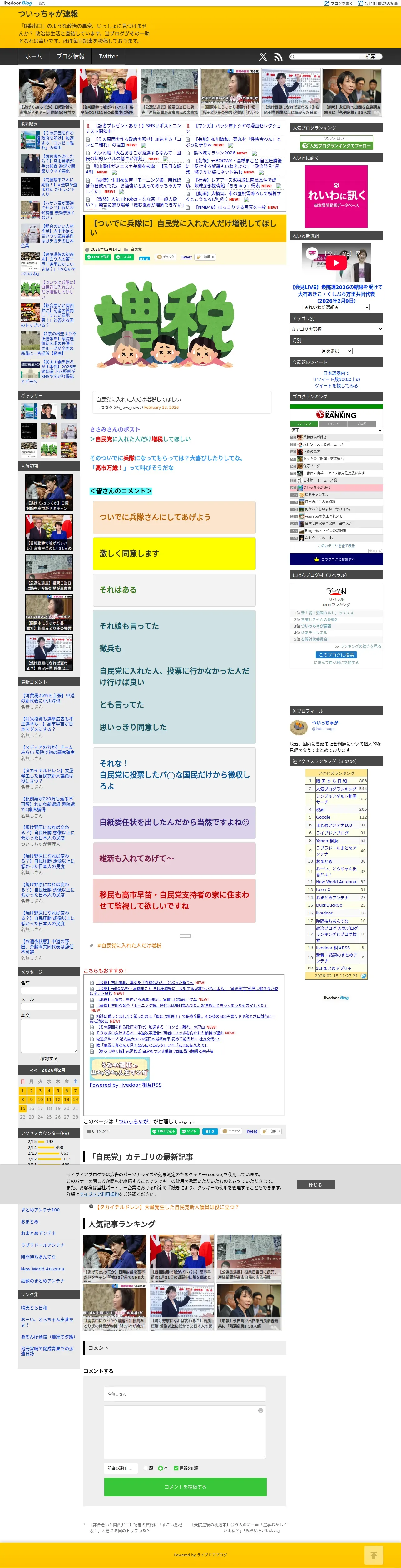Image resolution: width=401 pixels, height=1568 pixels.
Task: Open '2月15日話題の記事' calendar icon at top
Action: 361,3
